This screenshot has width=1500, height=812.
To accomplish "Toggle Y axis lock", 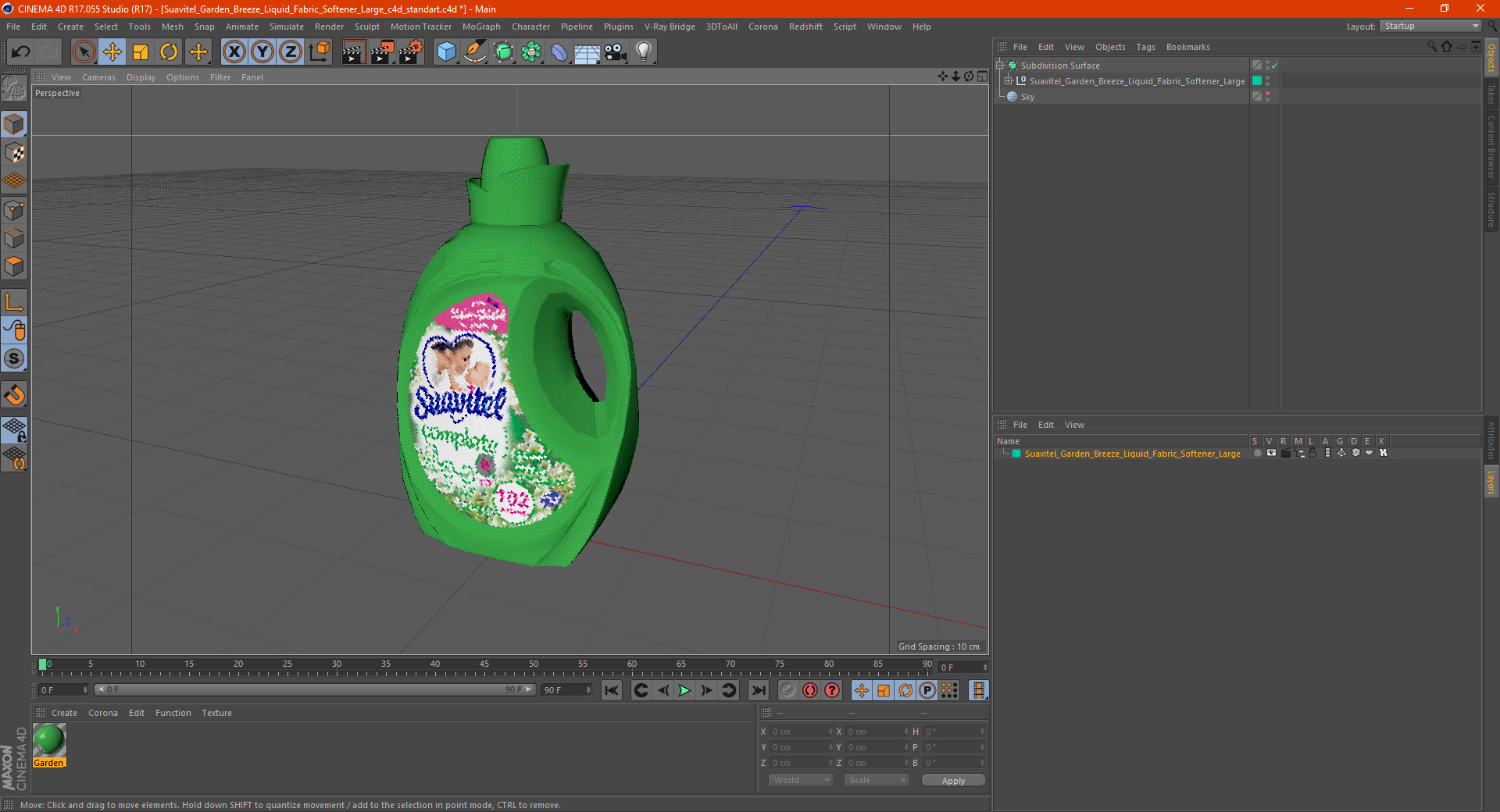I will 262,52.
